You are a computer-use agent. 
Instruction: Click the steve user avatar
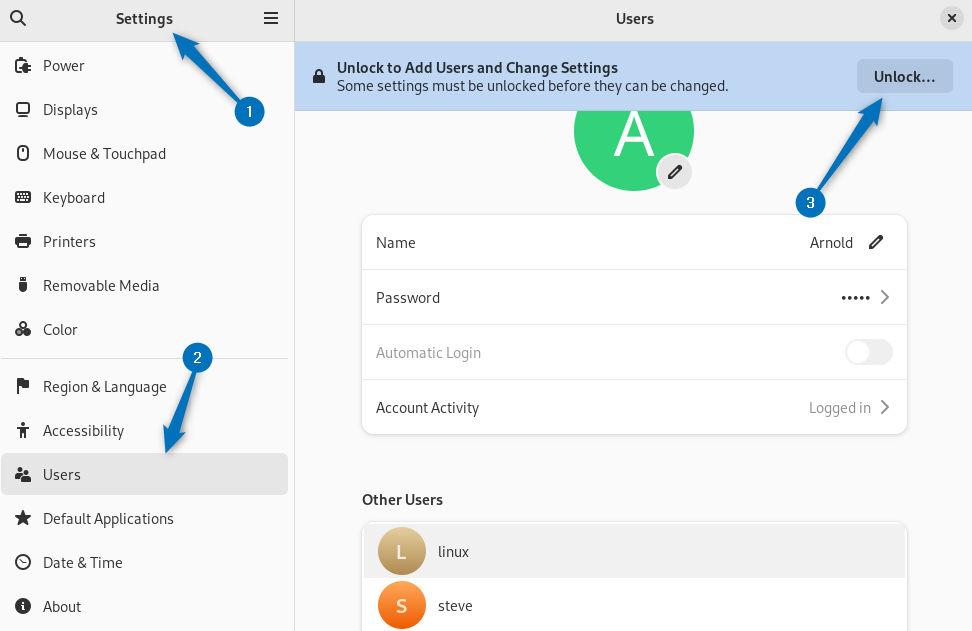pos(402,606)
